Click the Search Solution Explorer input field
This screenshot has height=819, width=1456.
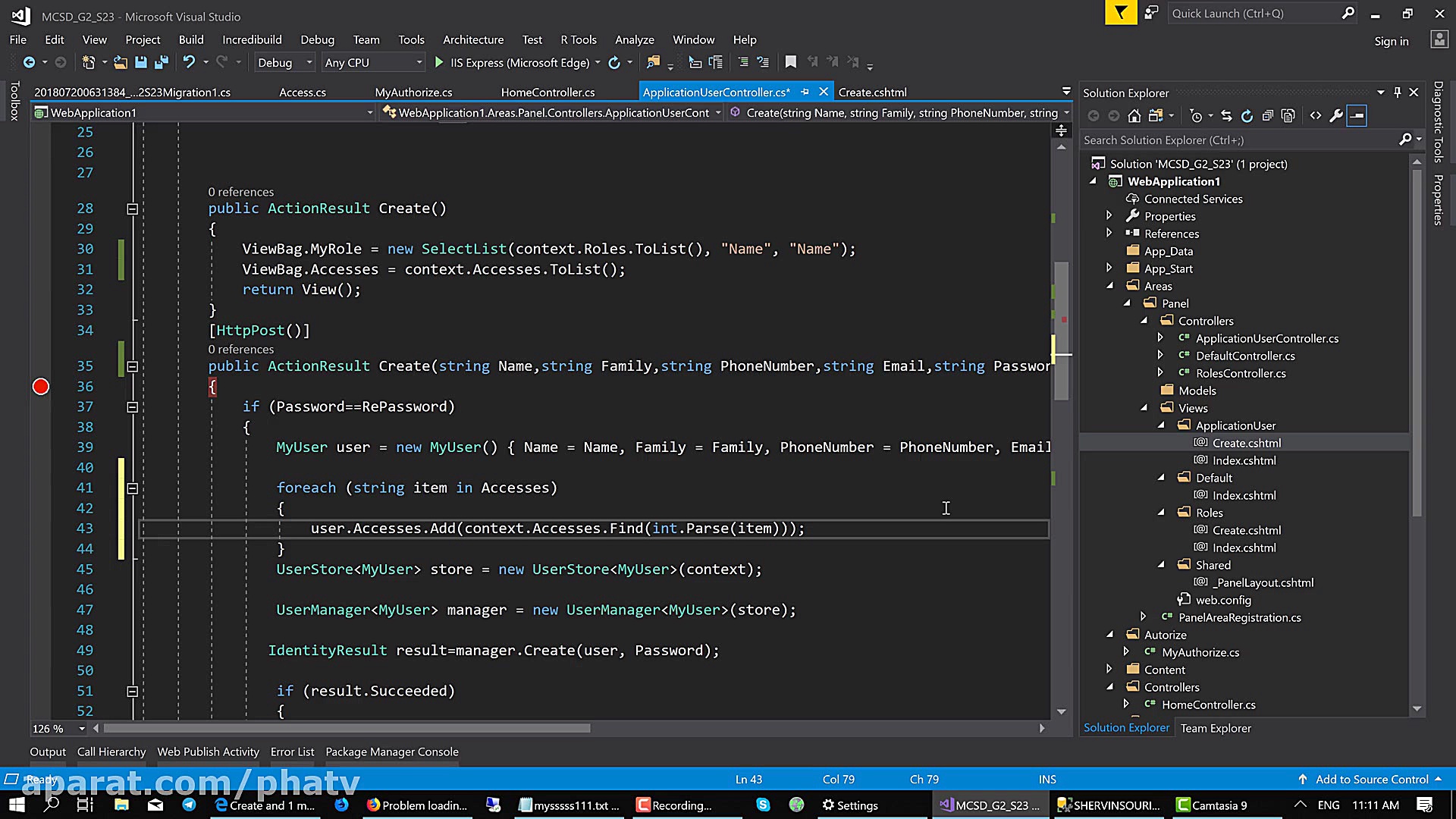point(1236,140)
